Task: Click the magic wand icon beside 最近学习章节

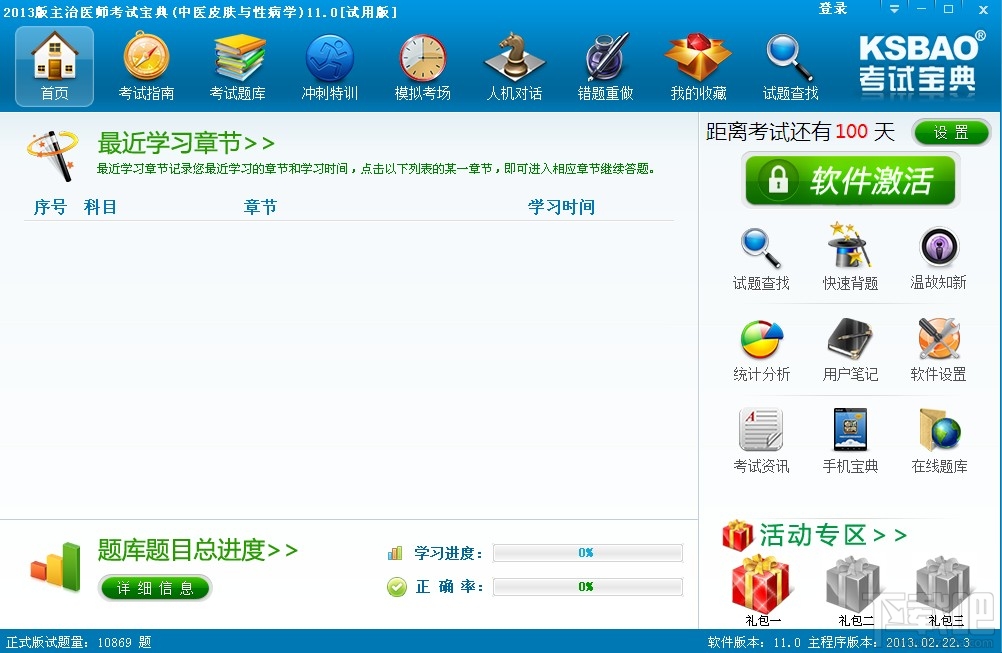Action: click(x=53, y=155)
